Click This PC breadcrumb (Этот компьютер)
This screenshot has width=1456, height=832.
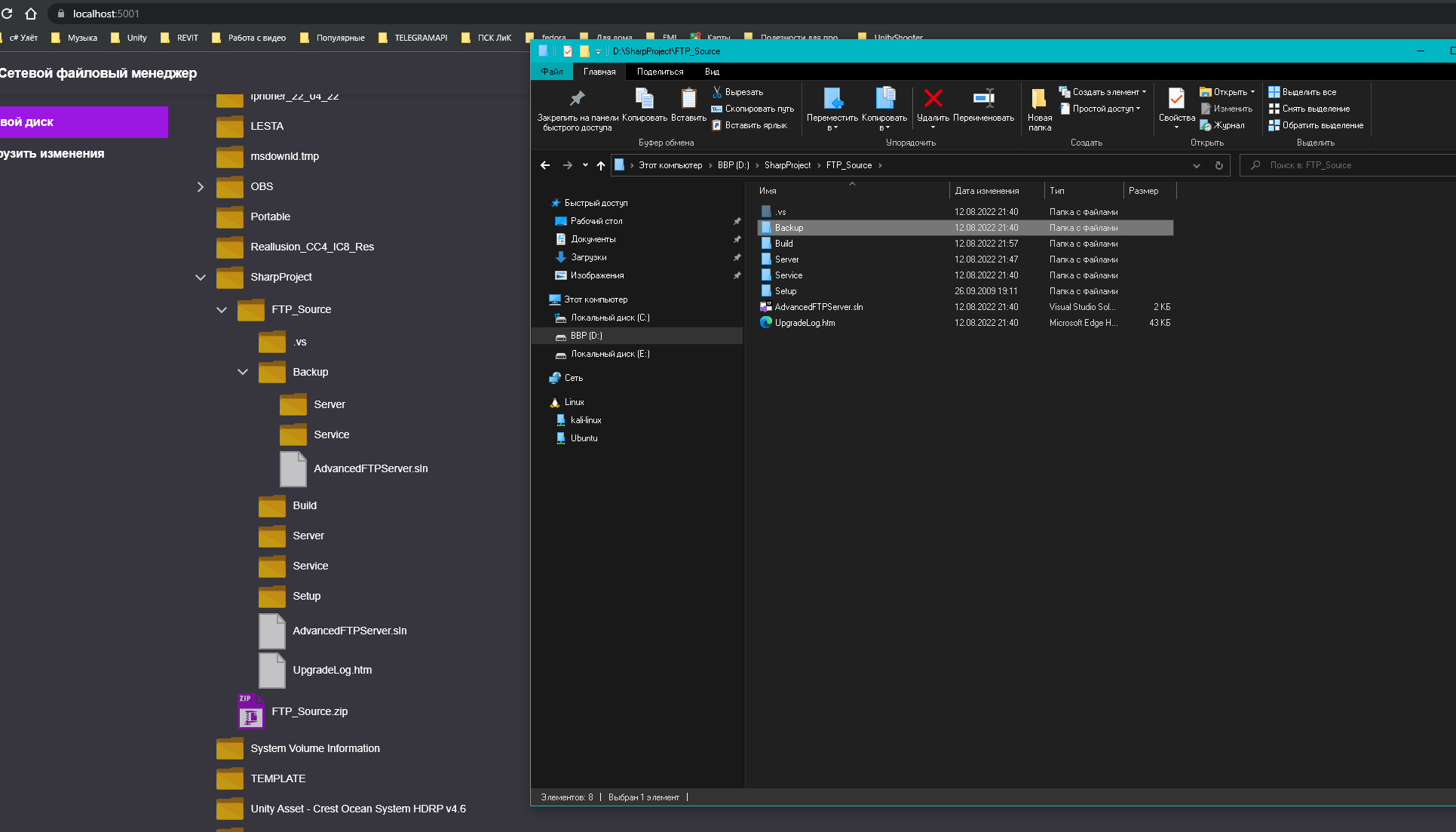[x=670, y=165]
